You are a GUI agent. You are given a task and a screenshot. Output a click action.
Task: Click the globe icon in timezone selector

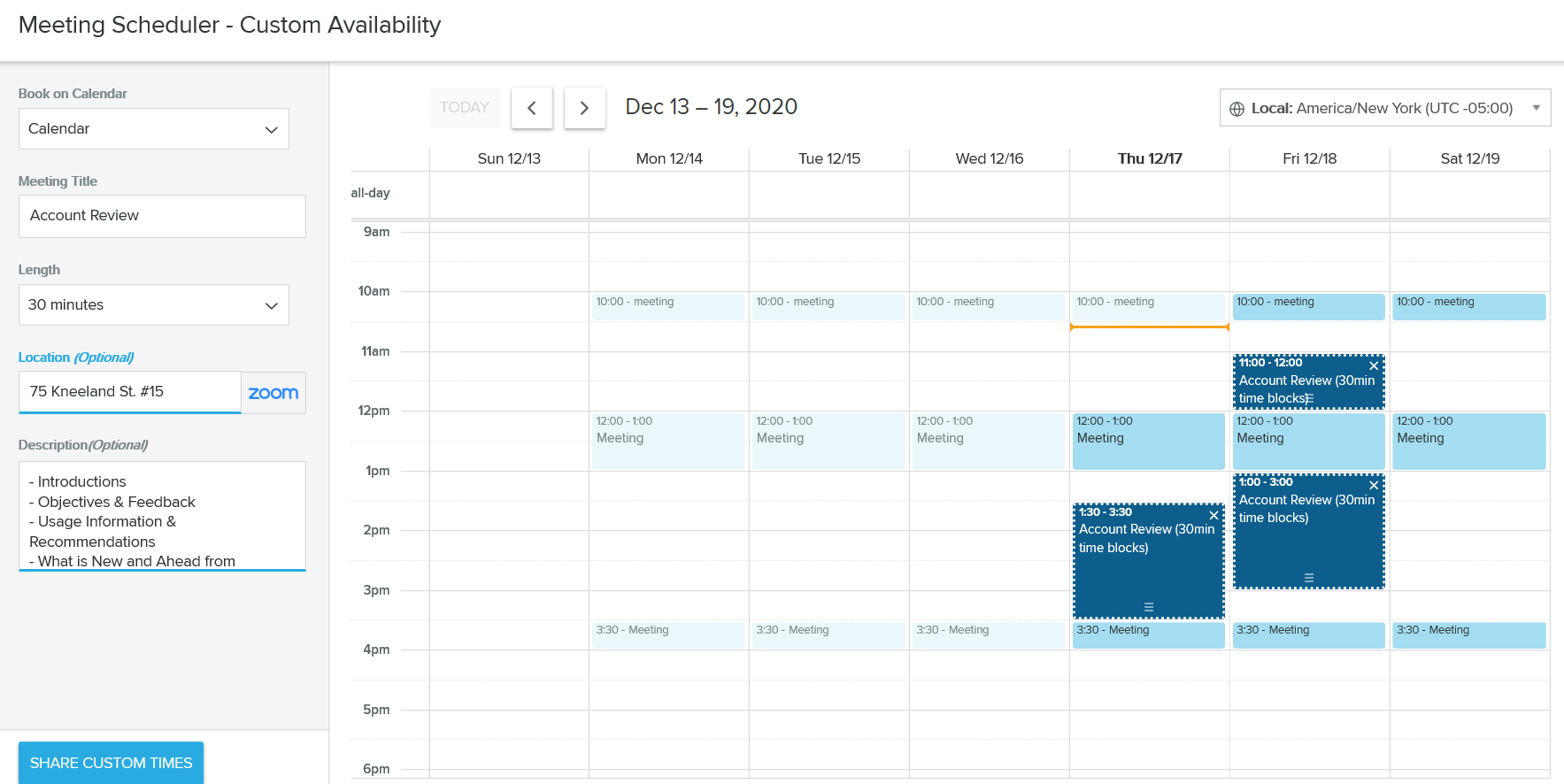(x=1237, y=109)
